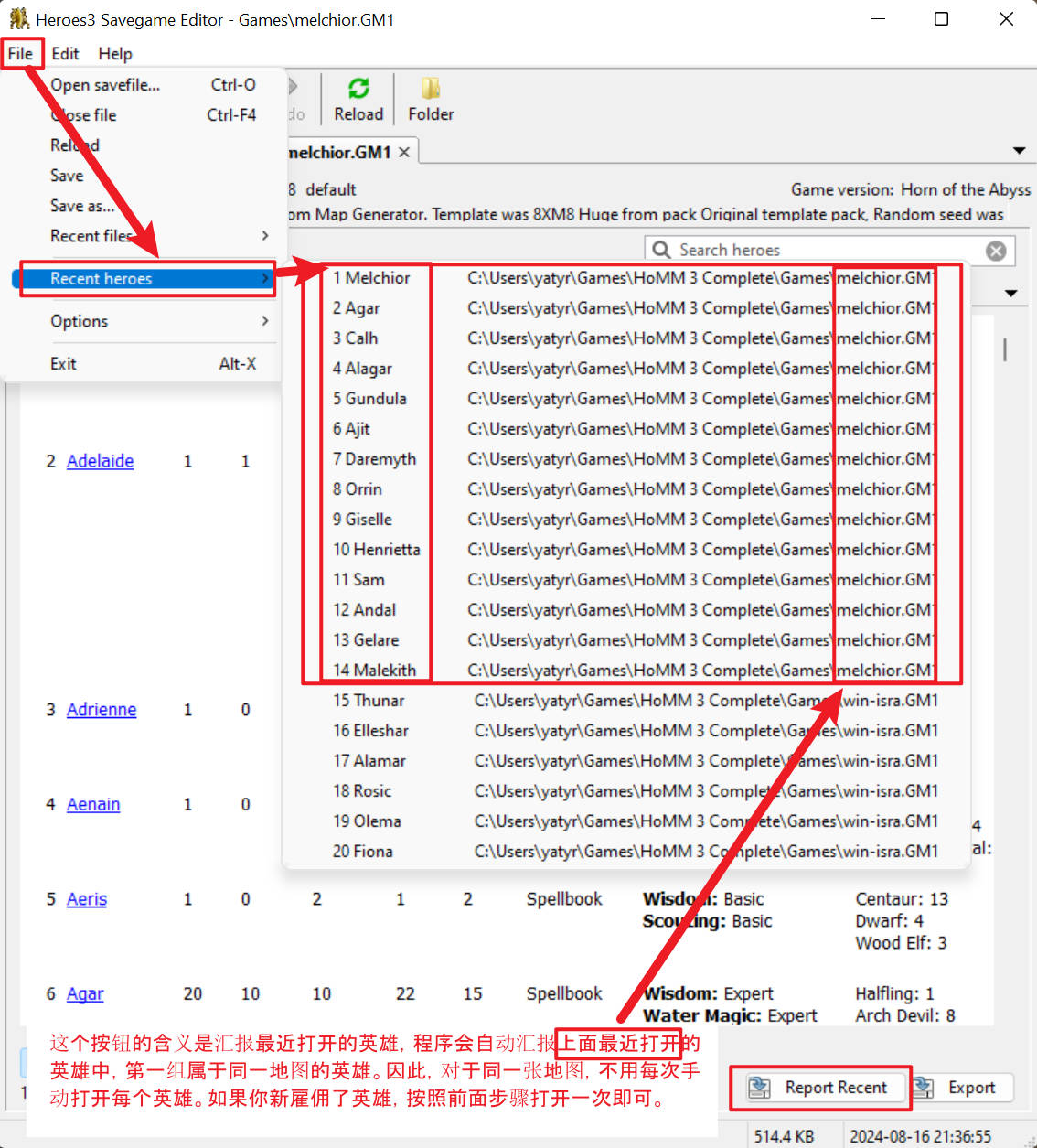Click status bar timestamp 2024-08-16 21:36:55
1037x1148 pixels.
[920, 1136]
